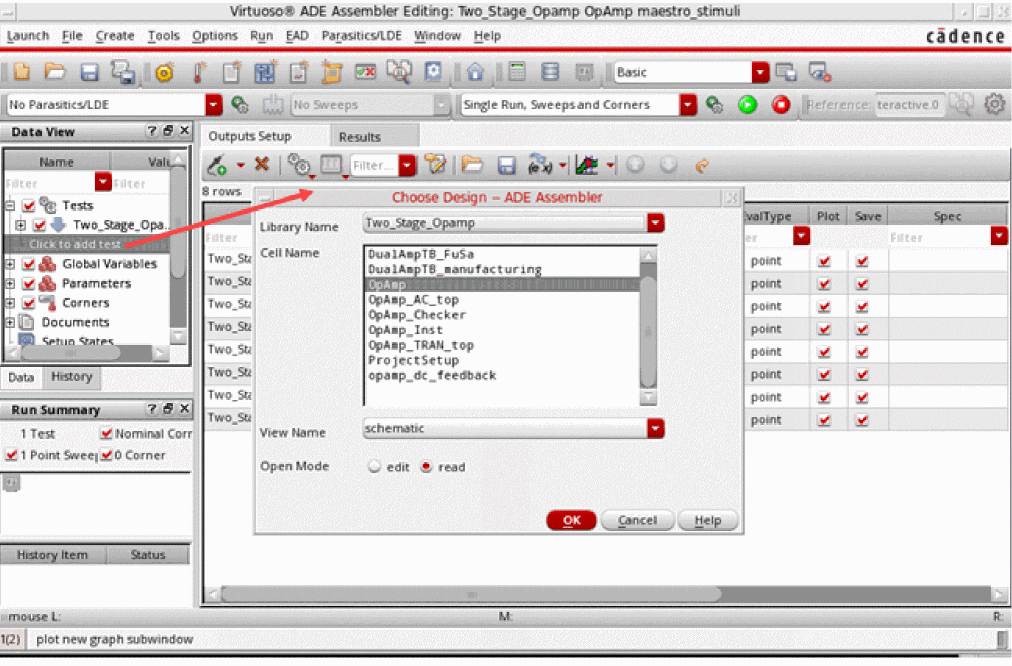Click the open folder icon in Outputs toolbar
Viewport: 1012px width, 666px height.
point(472,165)
